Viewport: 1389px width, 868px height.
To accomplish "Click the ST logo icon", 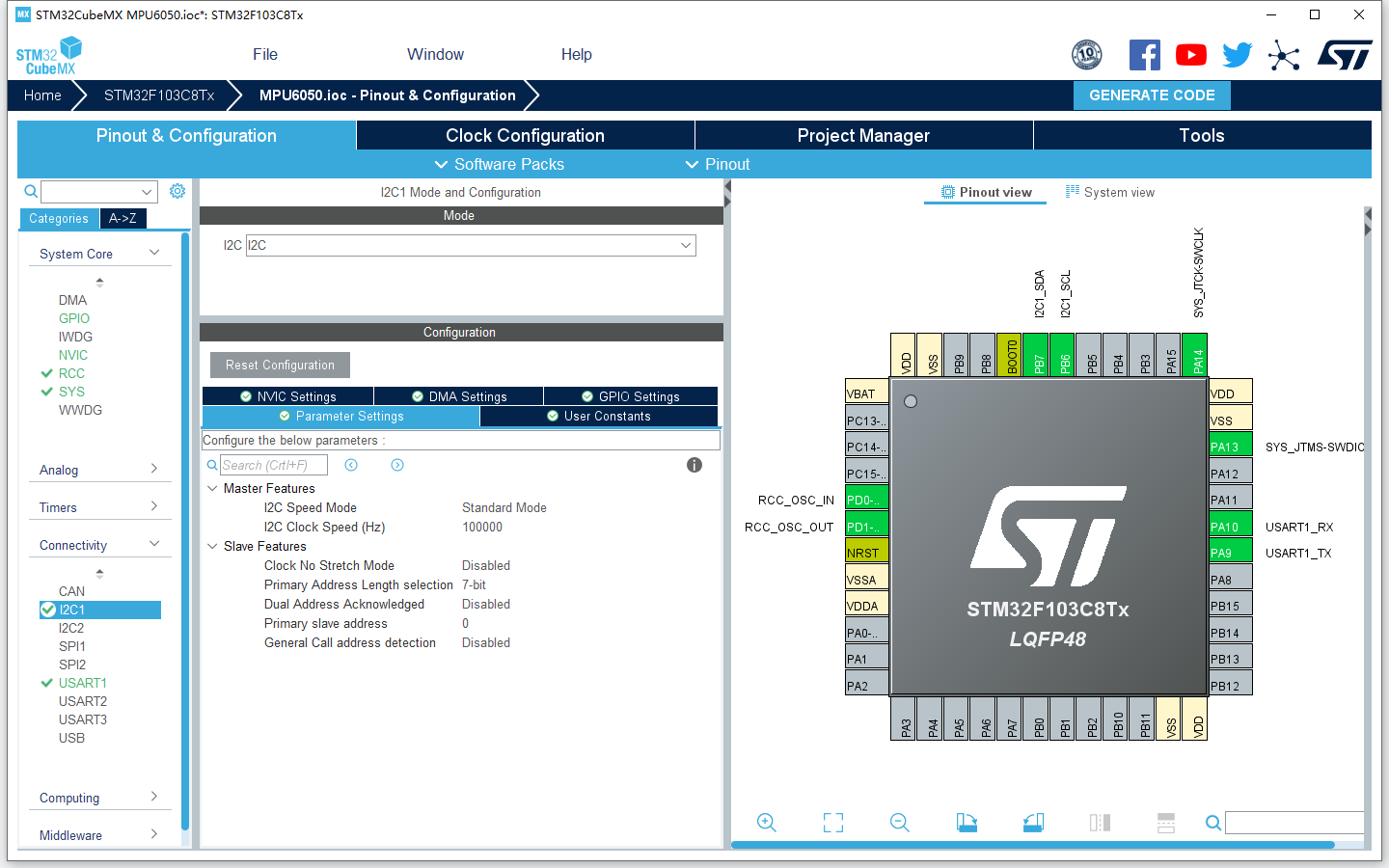I will click(1345, 55).
